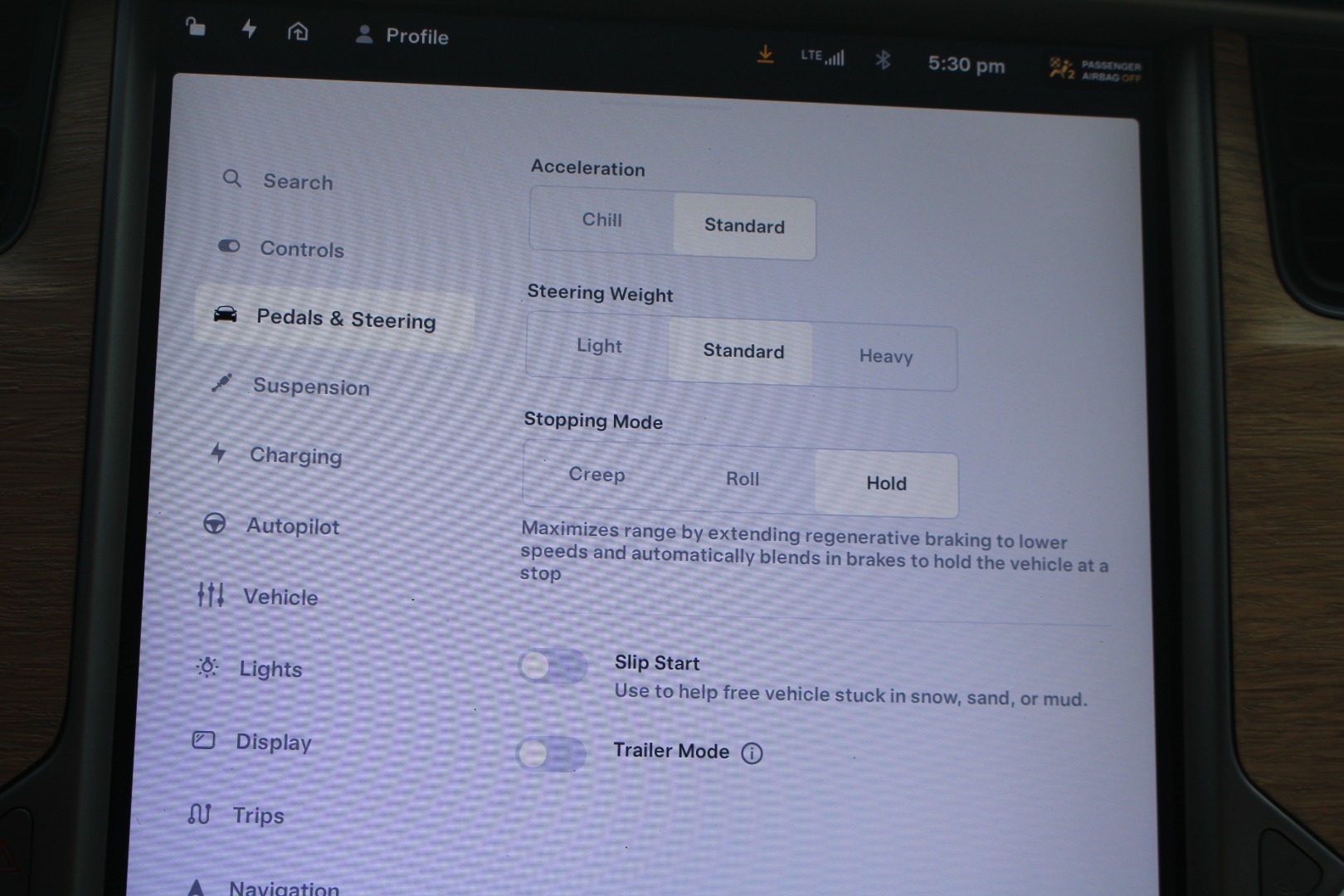This screenshot has height=896, width=1344.
Task: Select Roll stopping mode
Action: (x=742, y=480)
